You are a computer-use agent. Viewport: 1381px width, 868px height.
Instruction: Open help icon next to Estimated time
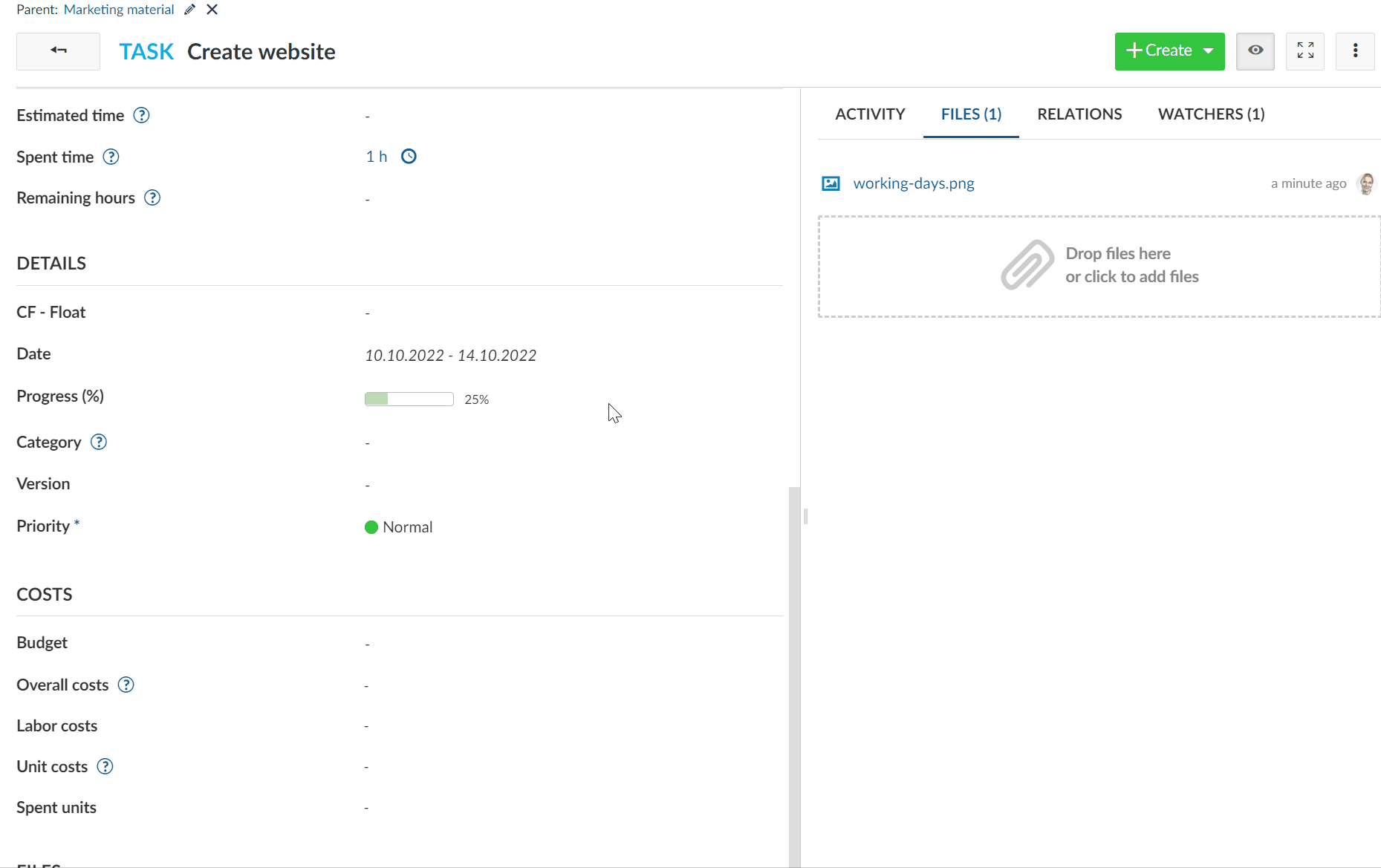tap(141, 116)
